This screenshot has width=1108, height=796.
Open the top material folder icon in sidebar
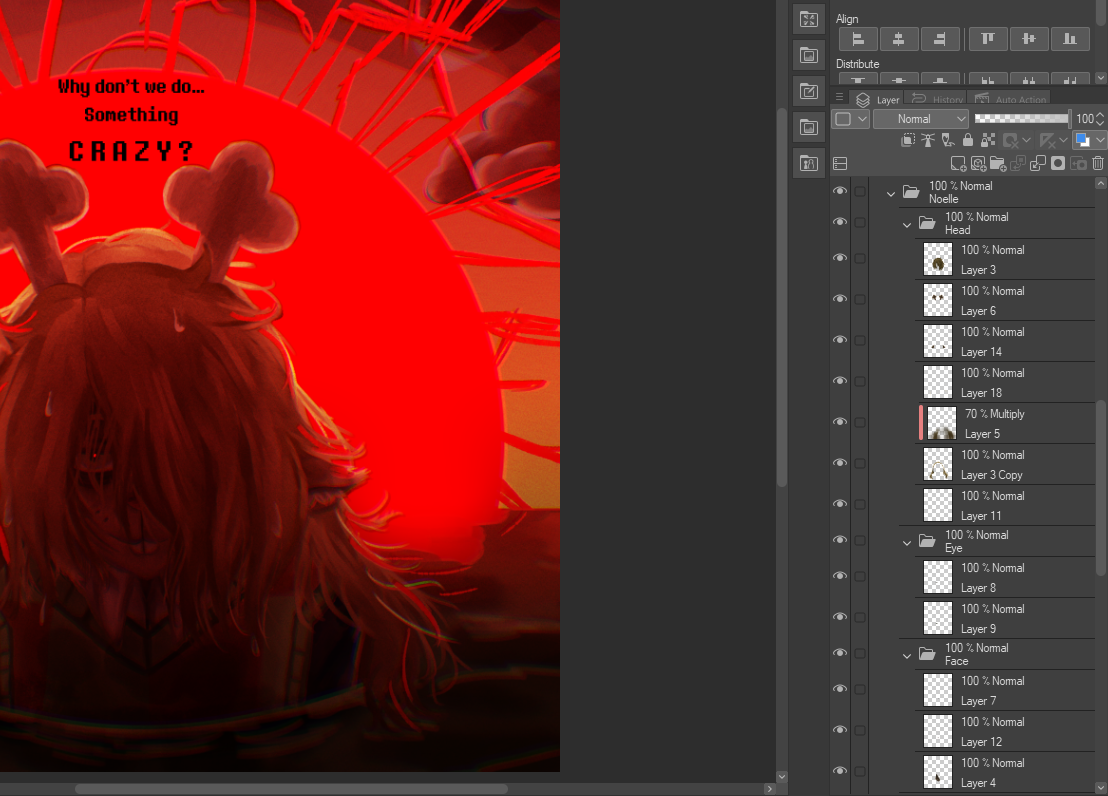(809, 19)
